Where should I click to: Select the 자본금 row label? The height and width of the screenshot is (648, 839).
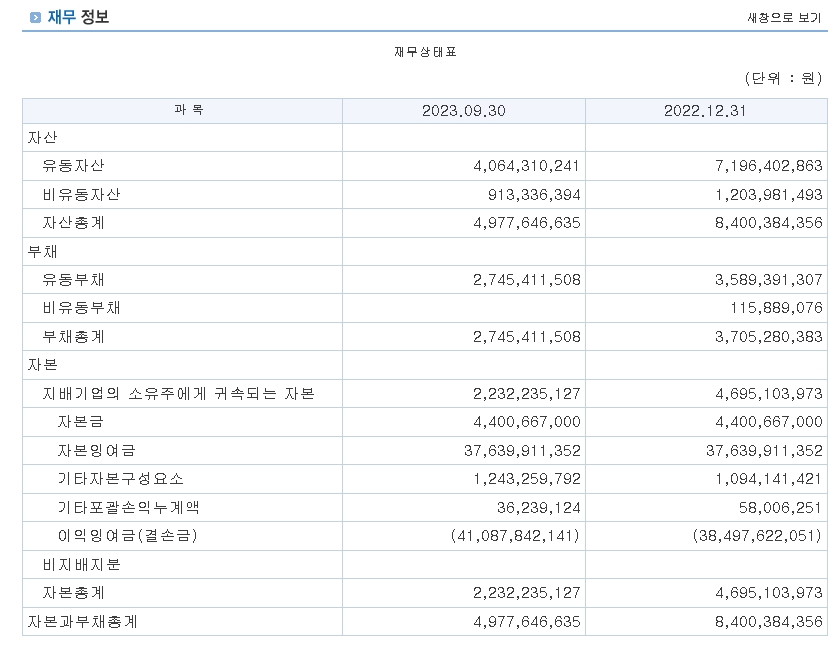coord(80,422)
